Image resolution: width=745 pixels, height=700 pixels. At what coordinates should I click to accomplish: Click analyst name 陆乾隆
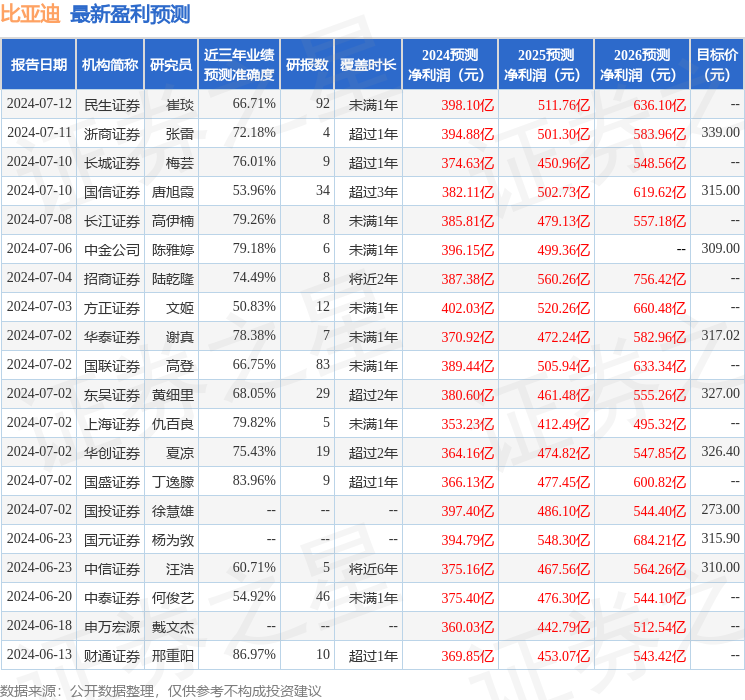click(173, 278)
